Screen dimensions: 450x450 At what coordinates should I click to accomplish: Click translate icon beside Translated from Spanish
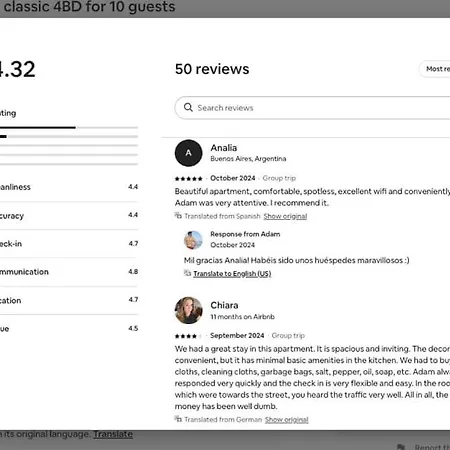[178, 216]
